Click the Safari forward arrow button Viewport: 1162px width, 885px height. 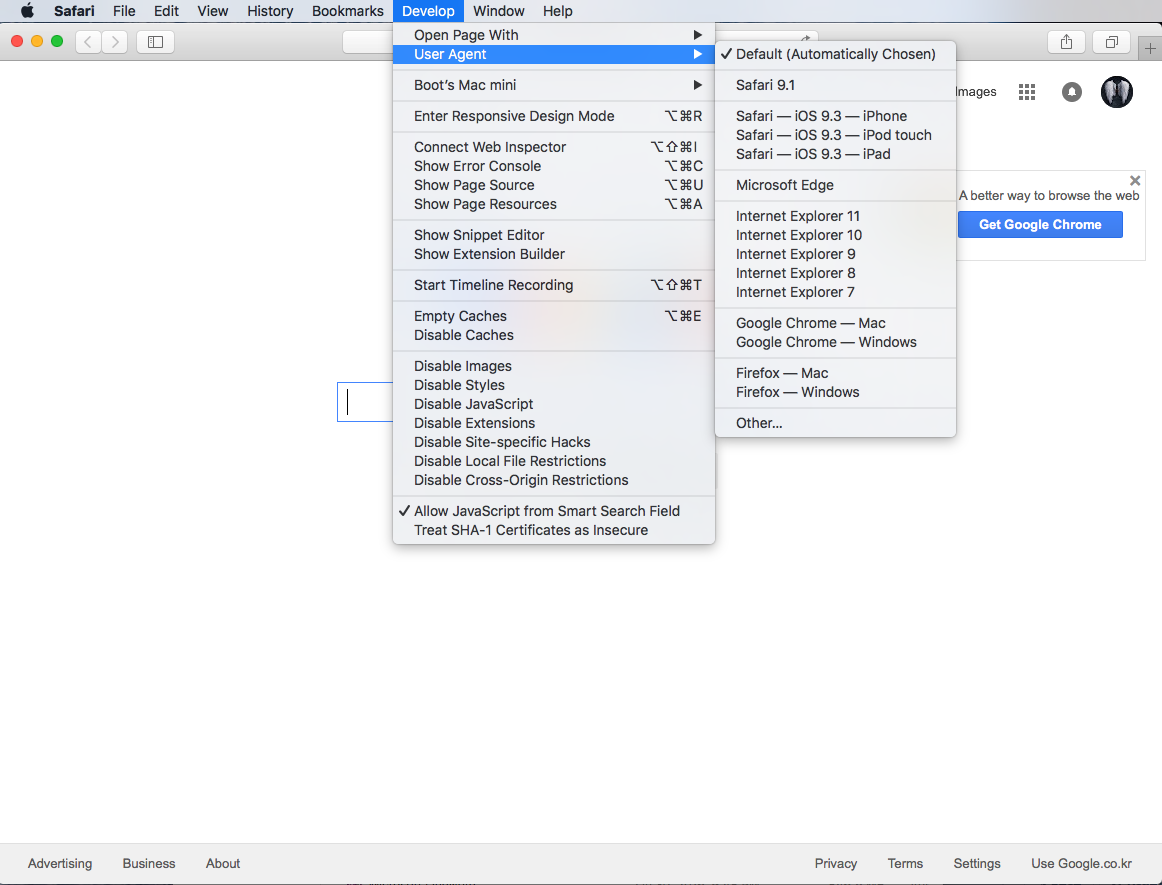coord(115,42)
